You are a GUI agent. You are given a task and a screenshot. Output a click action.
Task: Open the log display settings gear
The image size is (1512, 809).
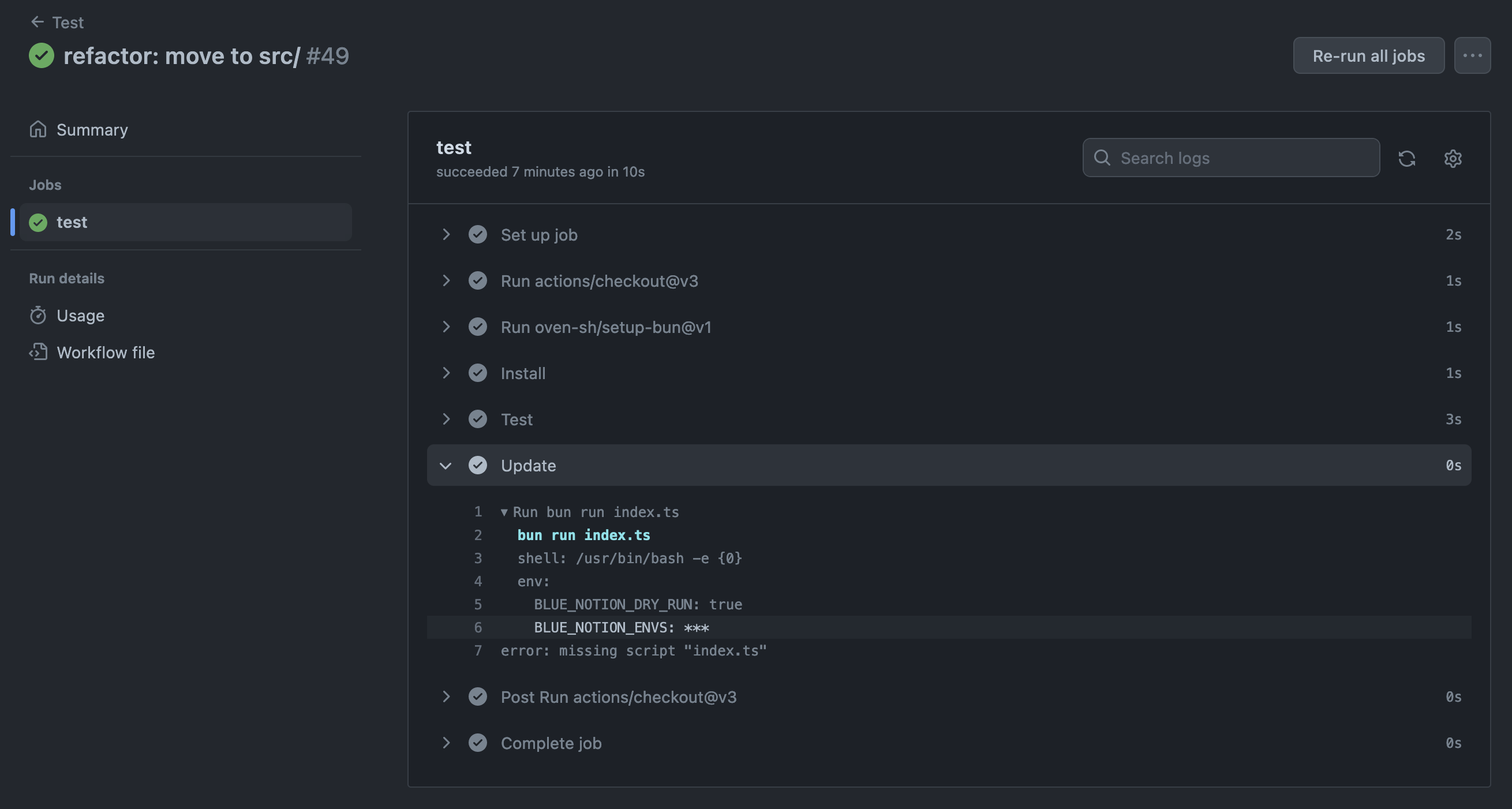(1453, 158)
